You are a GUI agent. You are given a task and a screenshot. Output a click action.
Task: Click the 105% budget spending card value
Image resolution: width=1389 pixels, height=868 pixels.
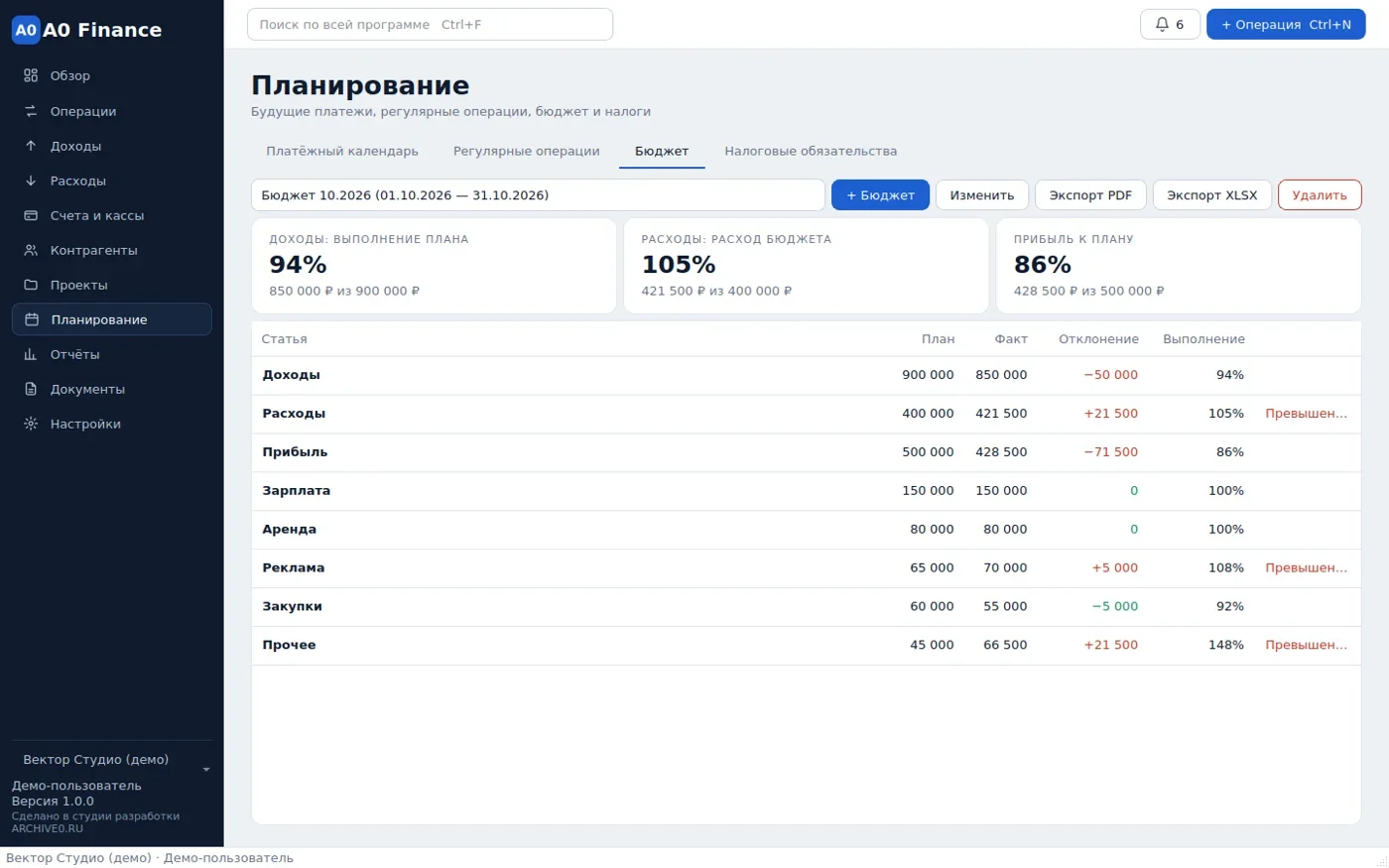(679, 265)
